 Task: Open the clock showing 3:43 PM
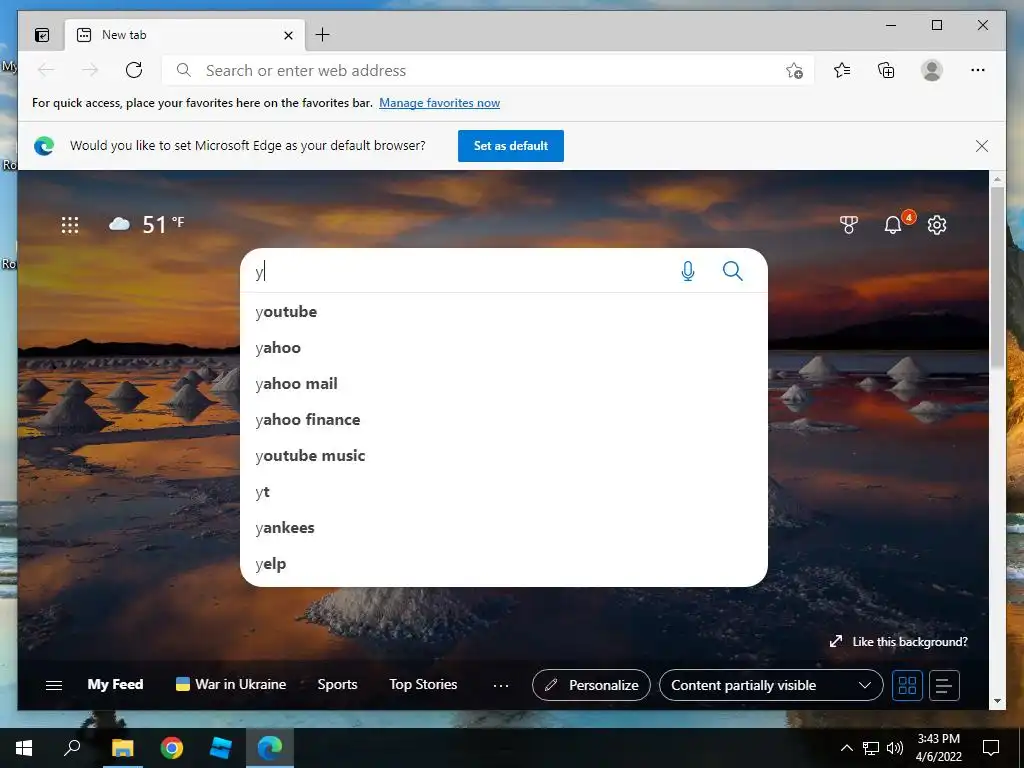938,748
